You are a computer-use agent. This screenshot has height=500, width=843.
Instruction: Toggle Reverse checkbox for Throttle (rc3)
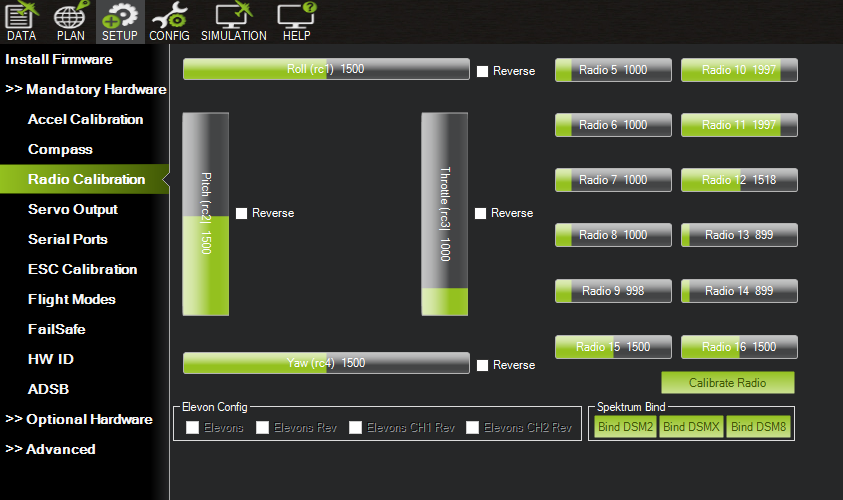point(481,213)
